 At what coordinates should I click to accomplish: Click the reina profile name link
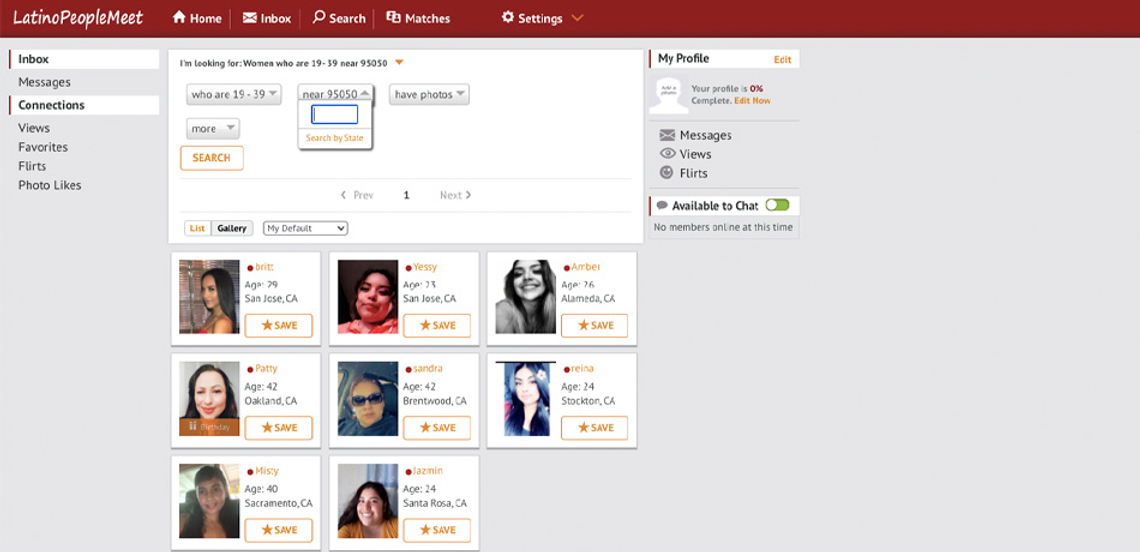[x=582, y=369]
